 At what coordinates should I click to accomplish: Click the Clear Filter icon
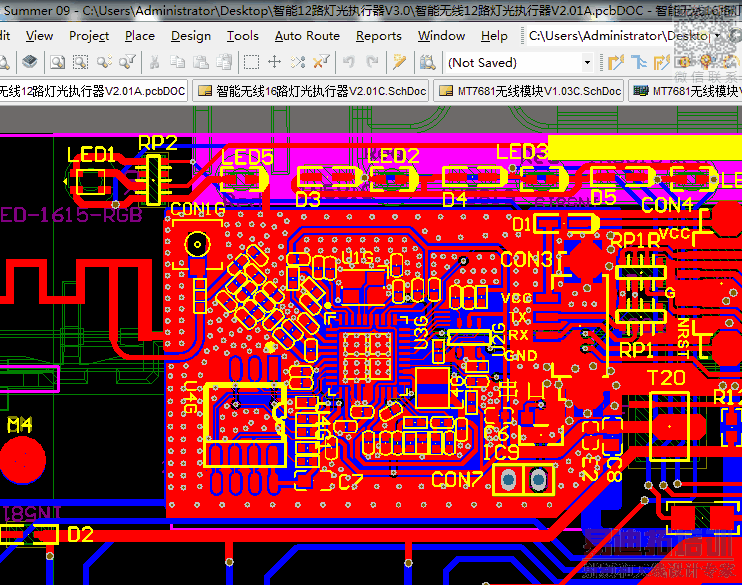click(x=321, y=62)
